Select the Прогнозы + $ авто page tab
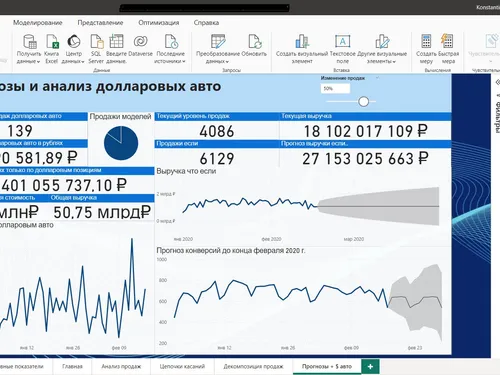 point(327,366)
